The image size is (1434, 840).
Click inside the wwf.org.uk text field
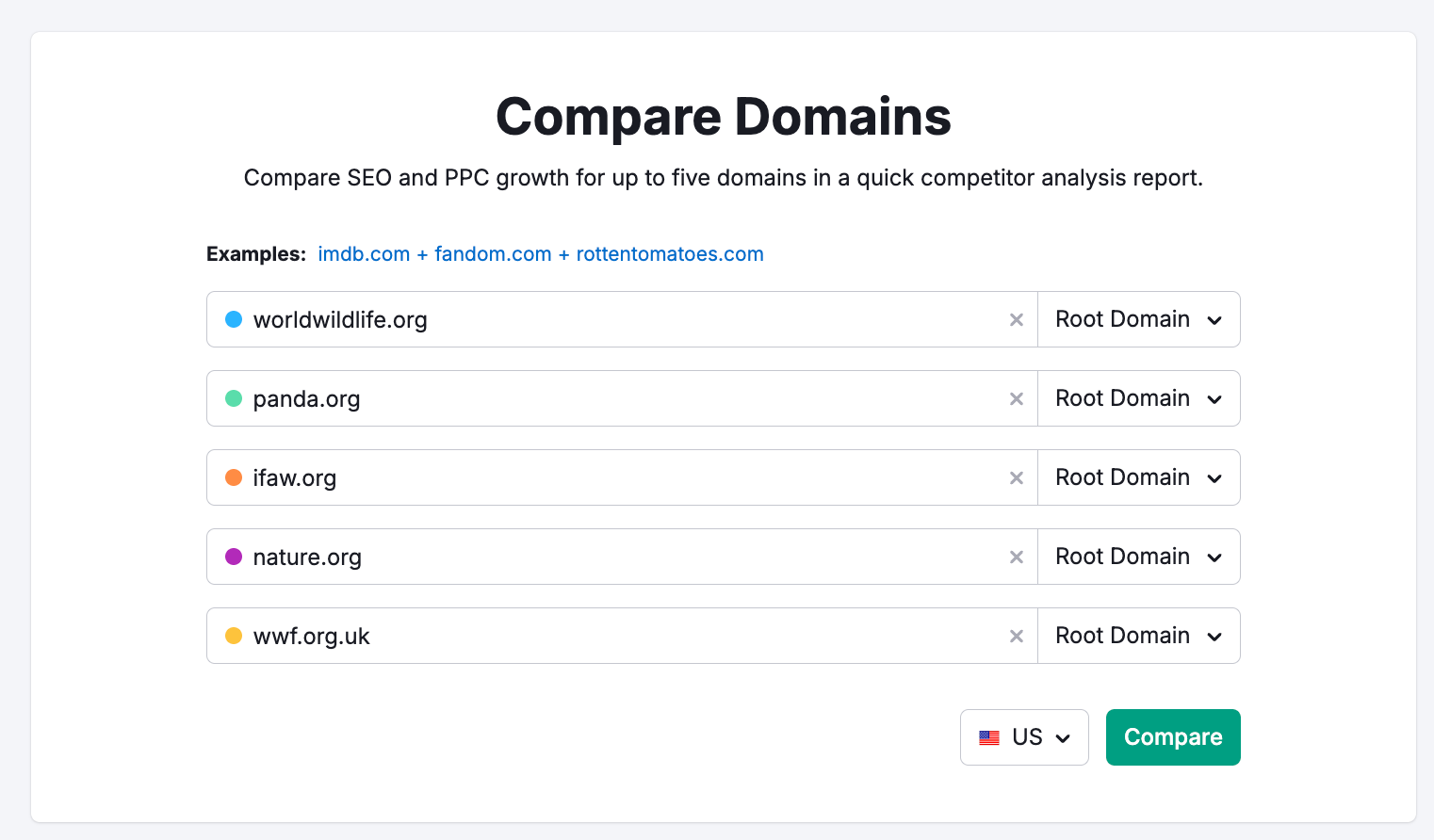[x=565, y=636]
